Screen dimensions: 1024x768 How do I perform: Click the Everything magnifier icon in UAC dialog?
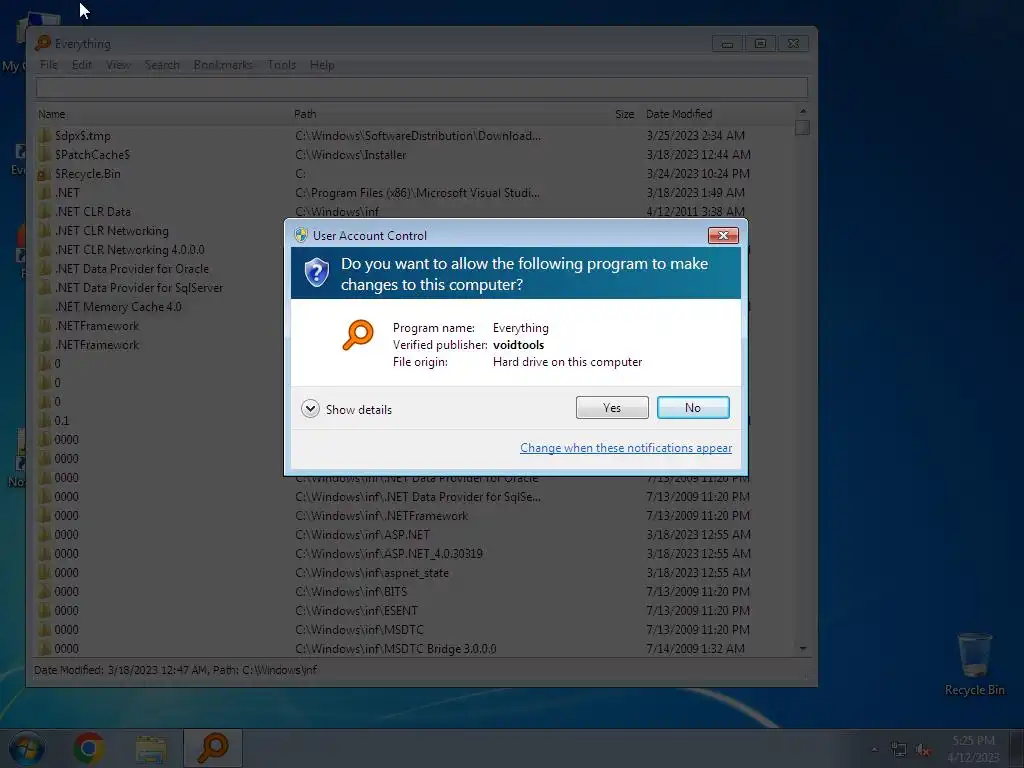point(358,335)
